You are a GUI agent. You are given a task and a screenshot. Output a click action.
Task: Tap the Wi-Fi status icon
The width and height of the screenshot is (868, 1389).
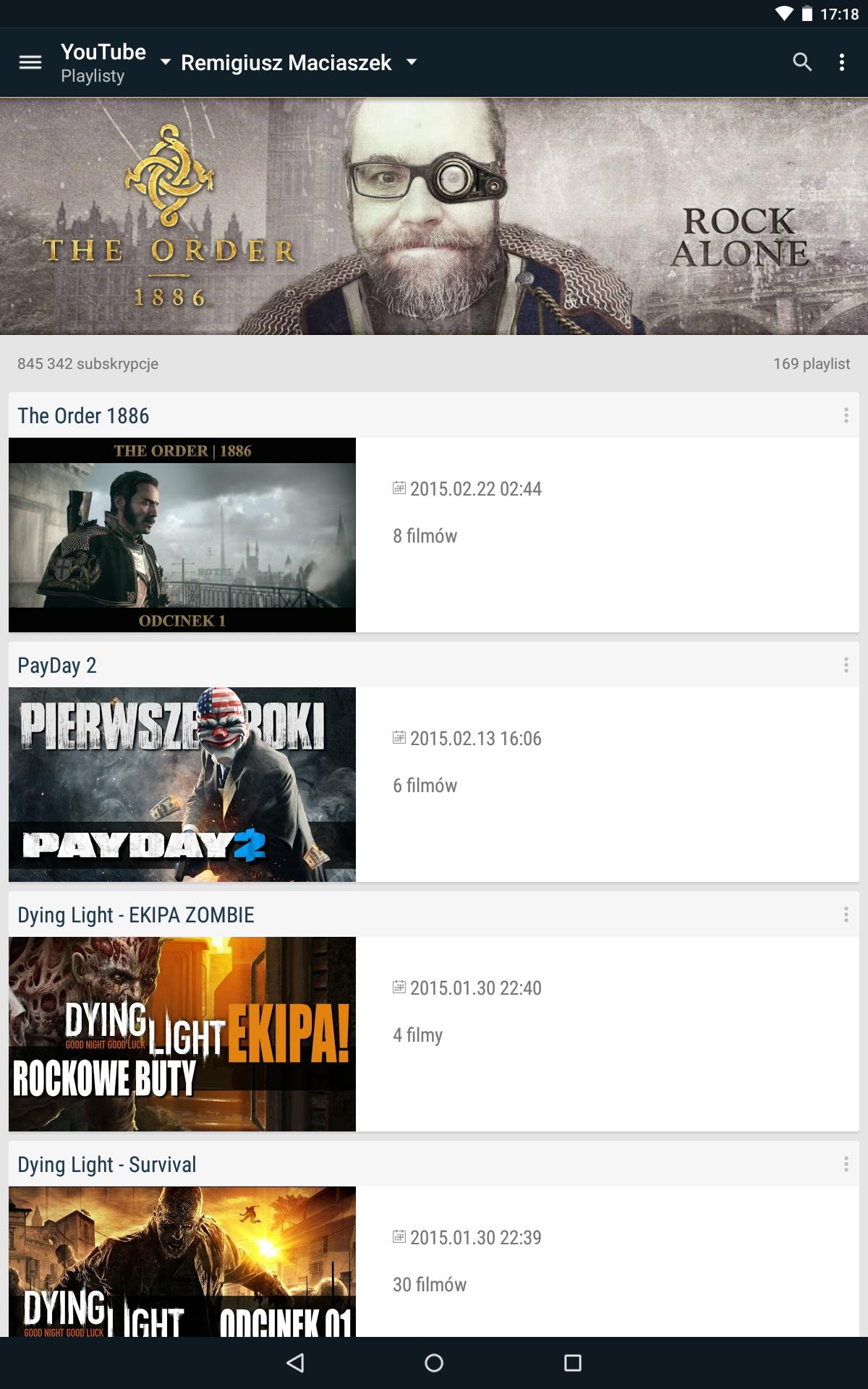(784, 14)
